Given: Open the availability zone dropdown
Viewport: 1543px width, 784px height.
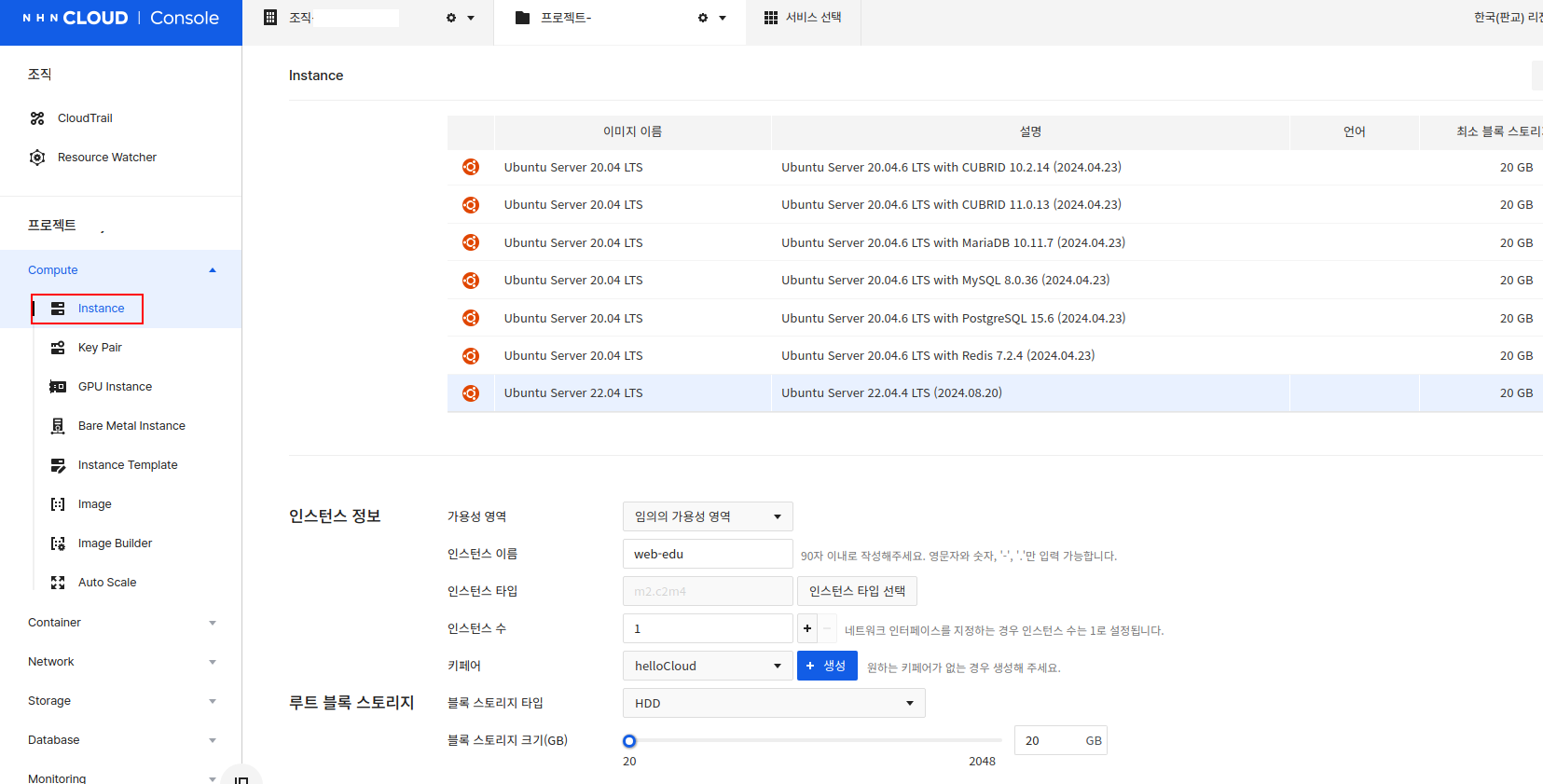Looking at the screenshot, I should (x=708, y=516).
